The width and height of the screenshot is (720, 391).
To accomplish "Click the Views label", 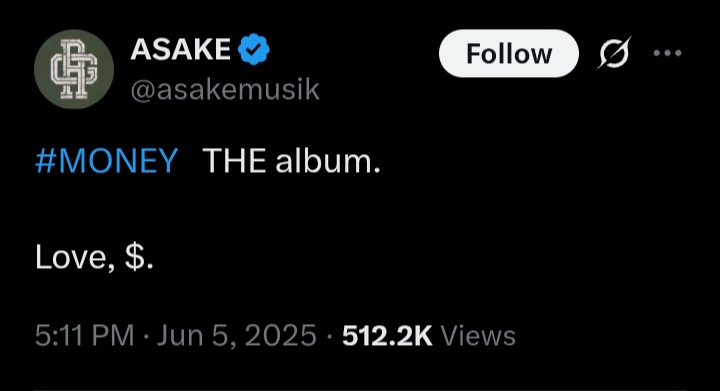I will point(478,336).
